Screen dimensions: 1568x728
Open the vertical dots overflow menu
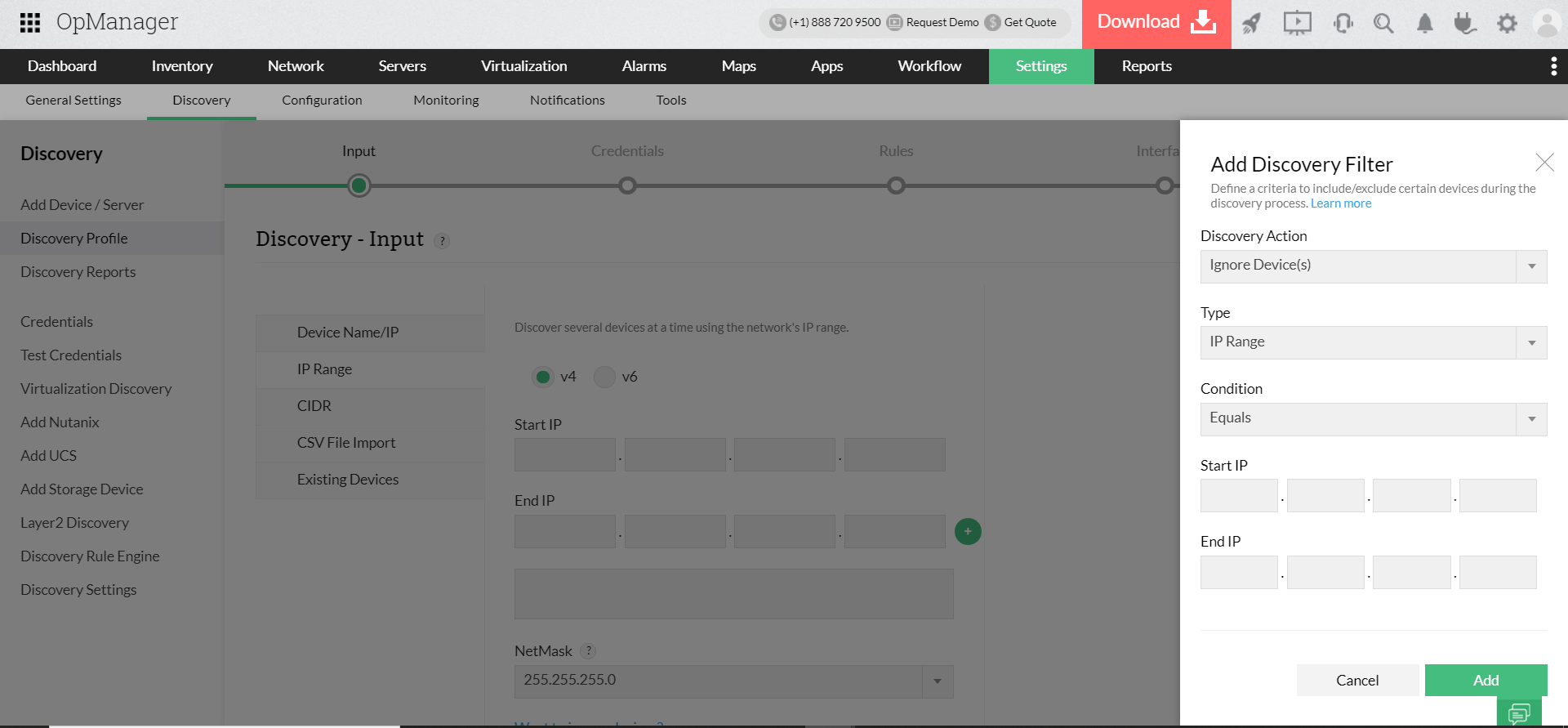[1553, 66]
